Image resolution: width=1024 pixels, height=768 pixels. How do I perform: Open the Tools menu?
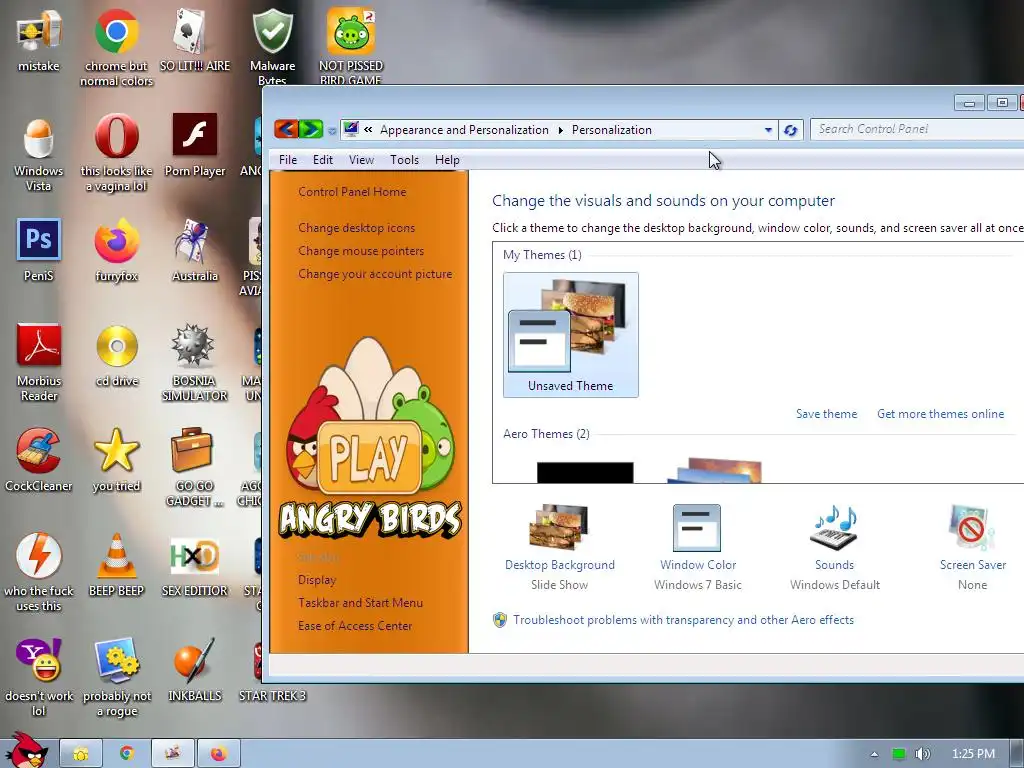coord(404,159)
